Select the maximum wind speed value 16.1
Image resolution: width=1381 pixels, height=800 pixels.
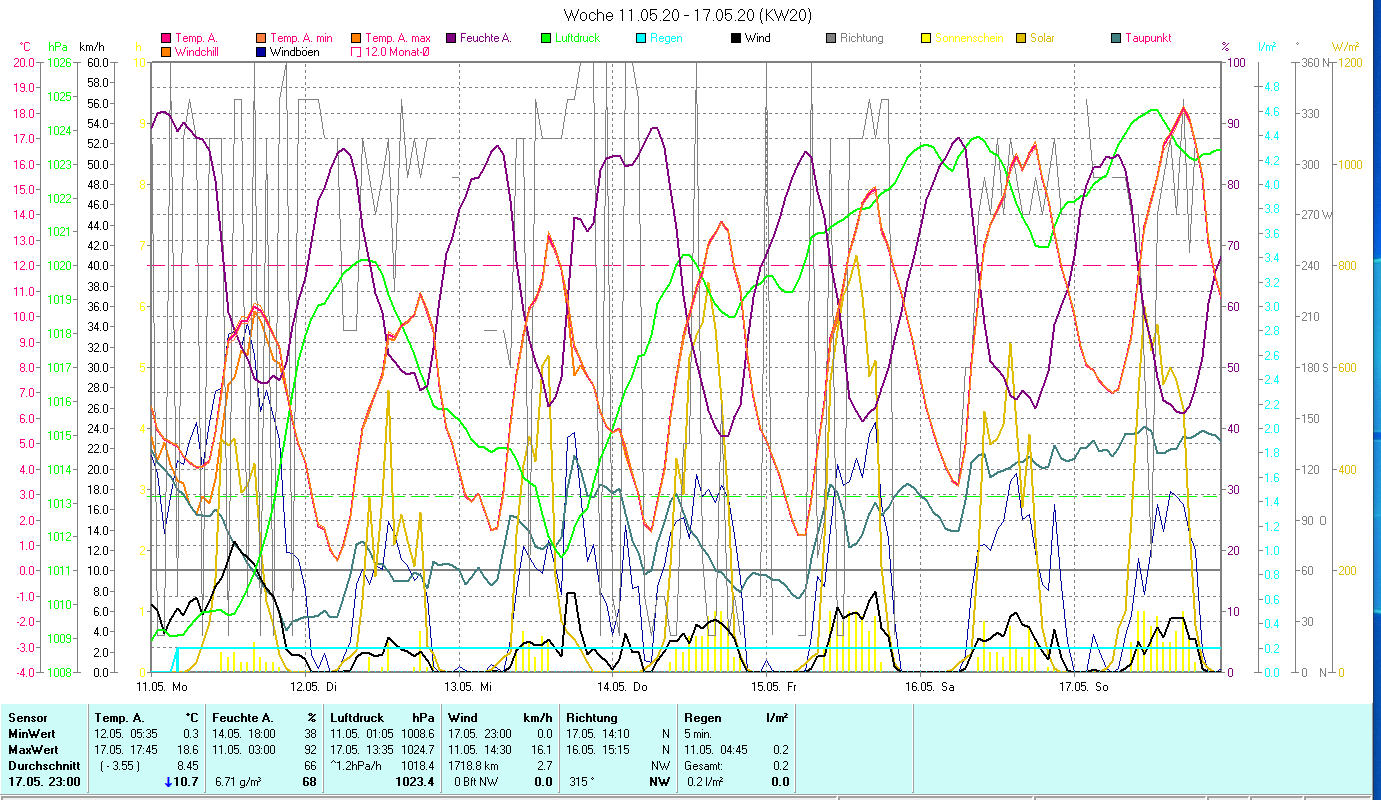click(x=540, y=750)
